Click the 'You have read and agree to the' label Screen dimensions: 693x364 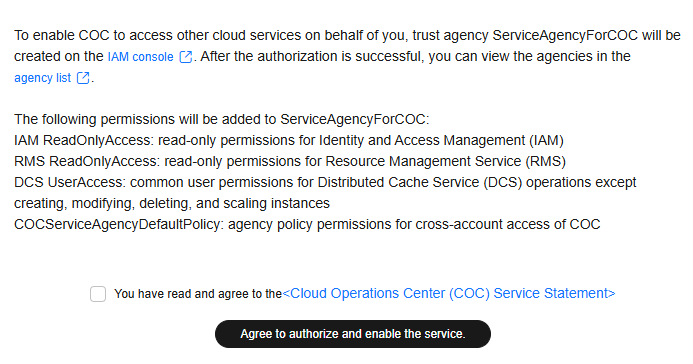point(198,294)
